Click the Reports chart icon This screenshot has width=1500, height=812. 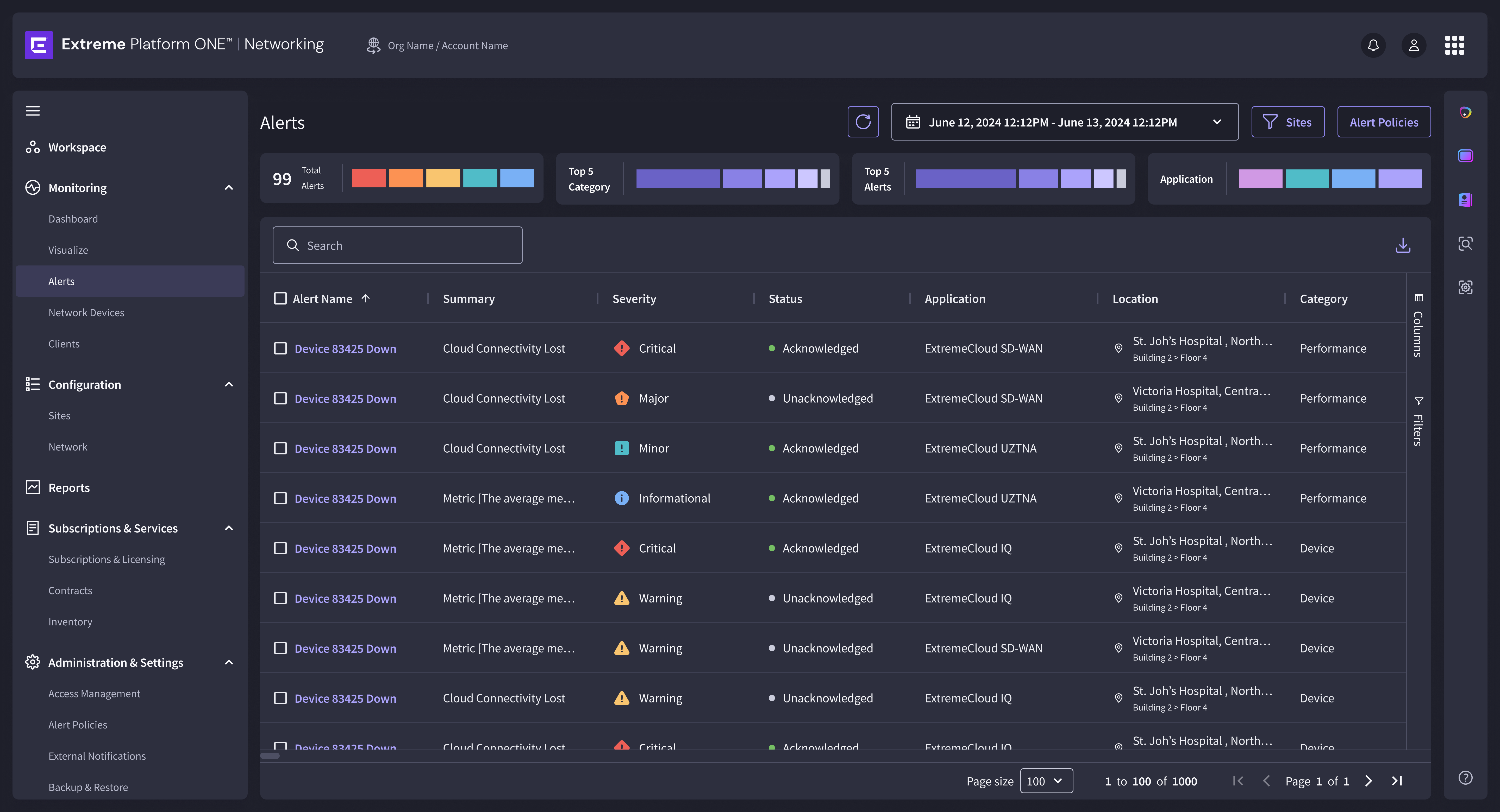click(33, 487)
